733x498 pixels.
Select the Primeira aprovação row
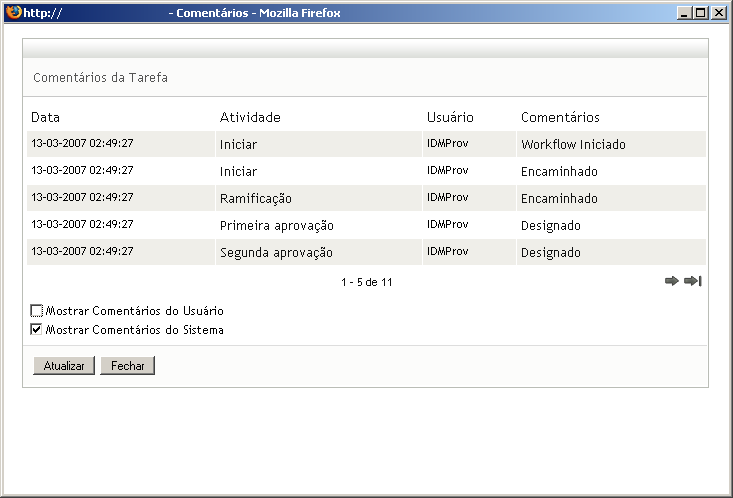277,225
